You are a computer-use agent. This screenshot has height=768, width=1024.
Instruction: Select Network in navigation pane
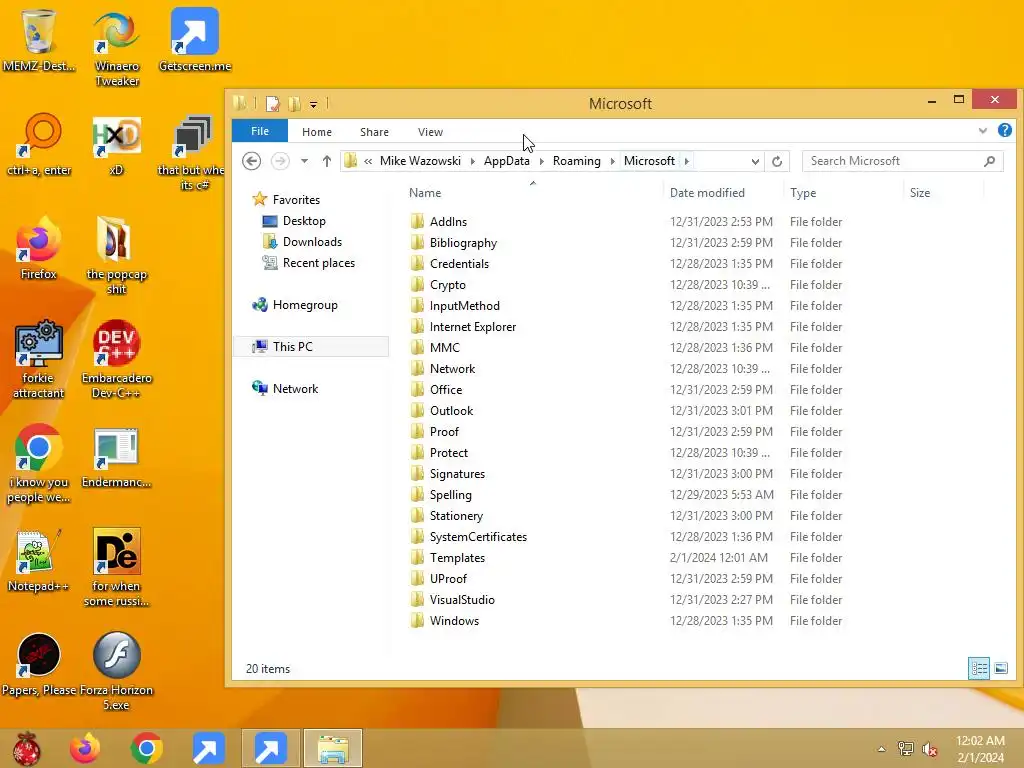click(295, 389)
